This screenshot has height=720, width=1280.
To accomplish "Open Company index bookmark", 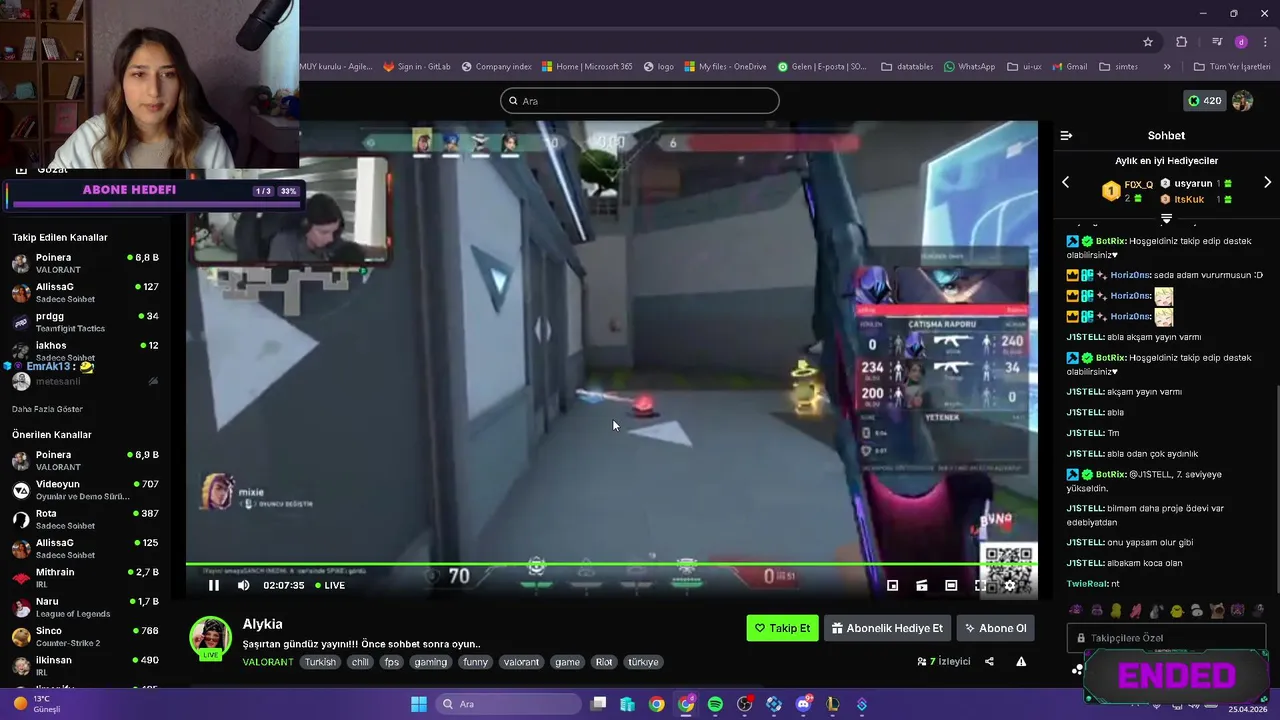I will click(496, 67).
